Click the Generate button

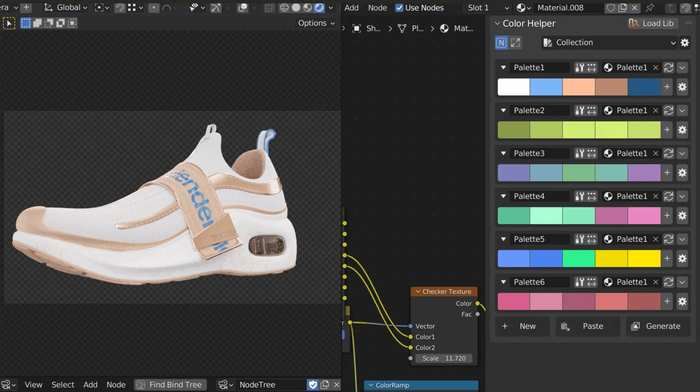point(658,326)
